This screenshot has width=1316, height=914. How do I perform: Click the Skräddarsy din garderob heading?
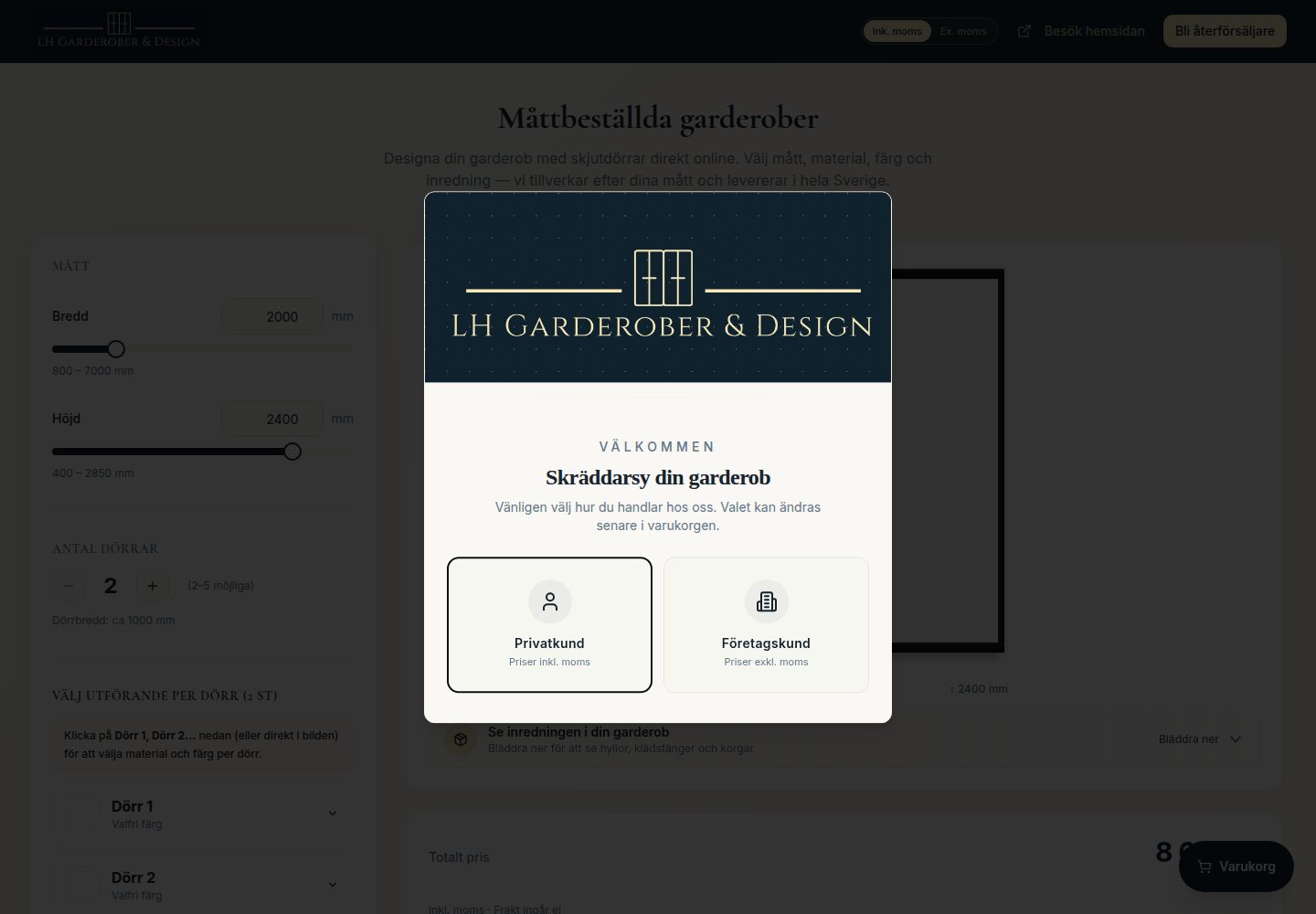(658, 477)
